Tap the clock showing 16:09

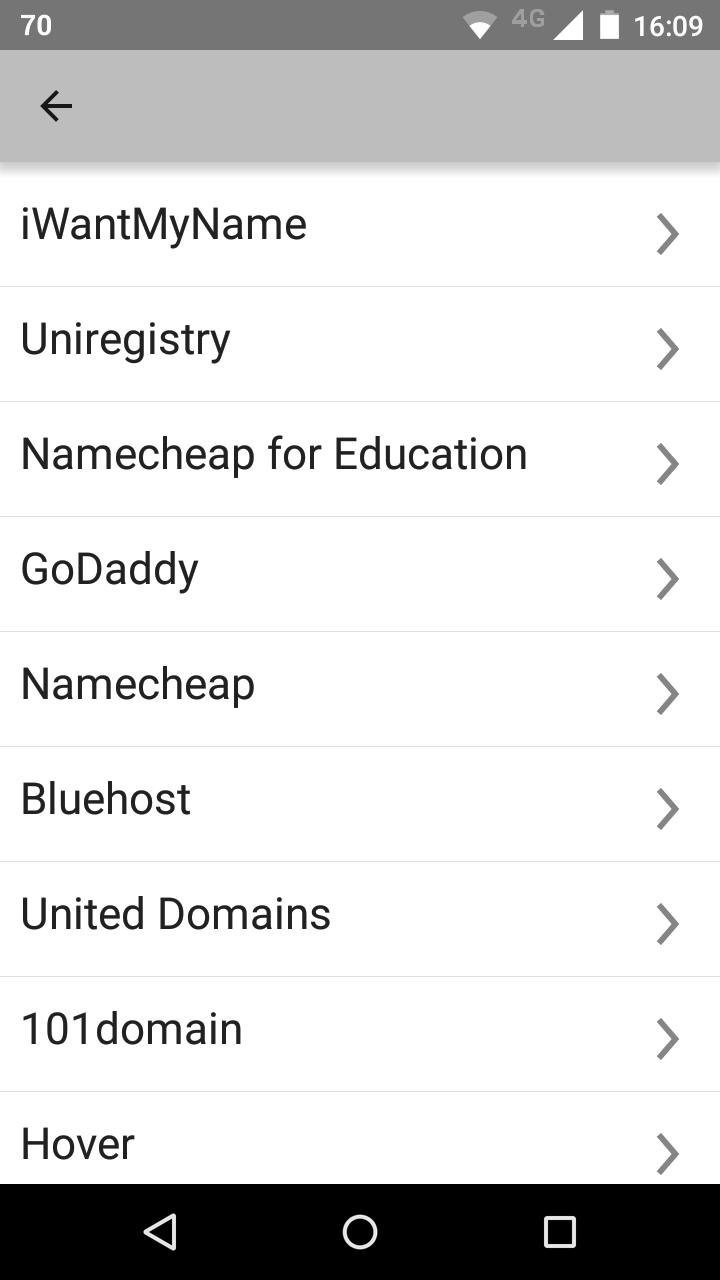(x=668, y=26)
